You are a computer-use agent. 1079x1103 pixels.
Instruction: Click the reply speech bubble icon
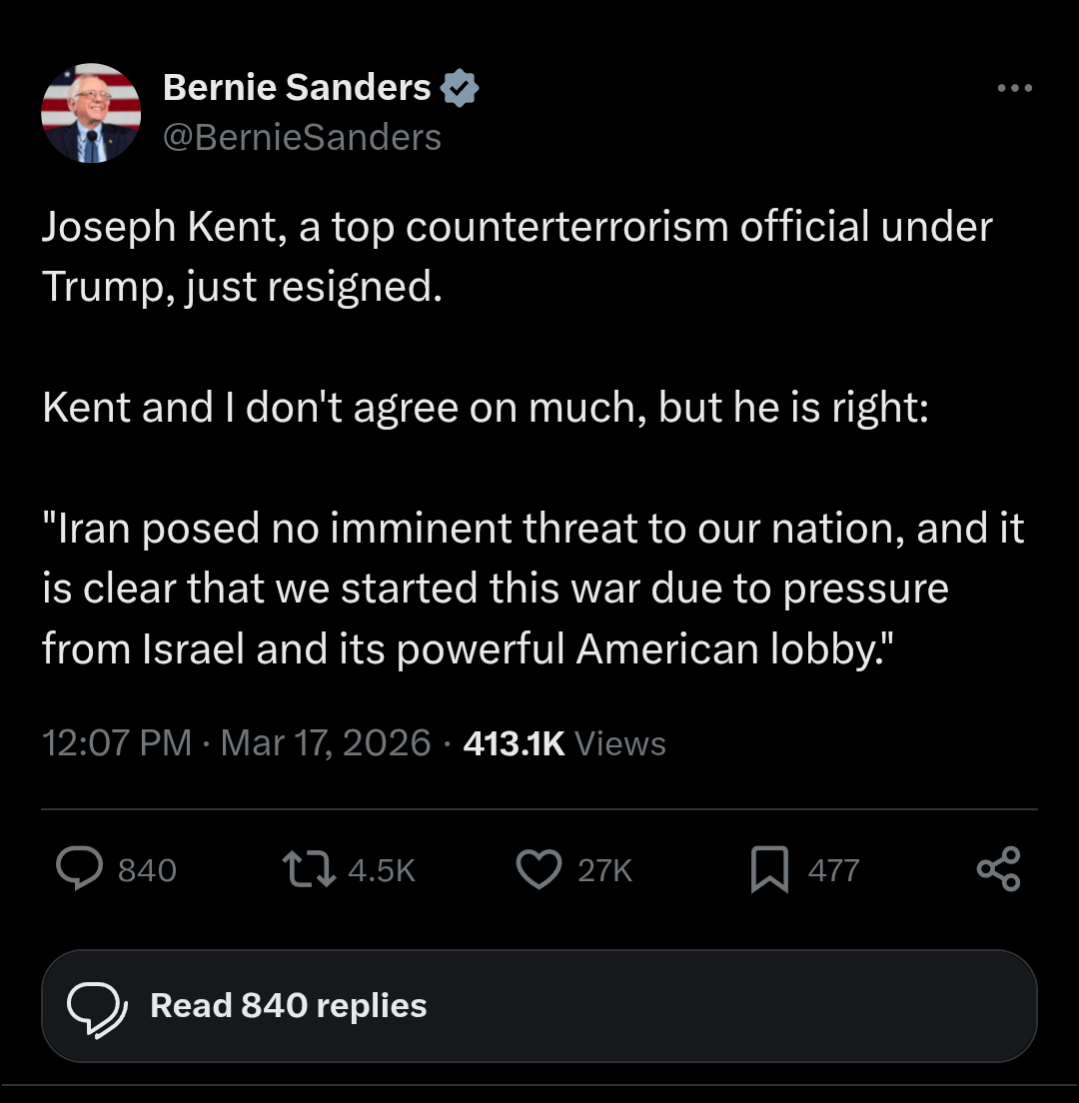81,869
